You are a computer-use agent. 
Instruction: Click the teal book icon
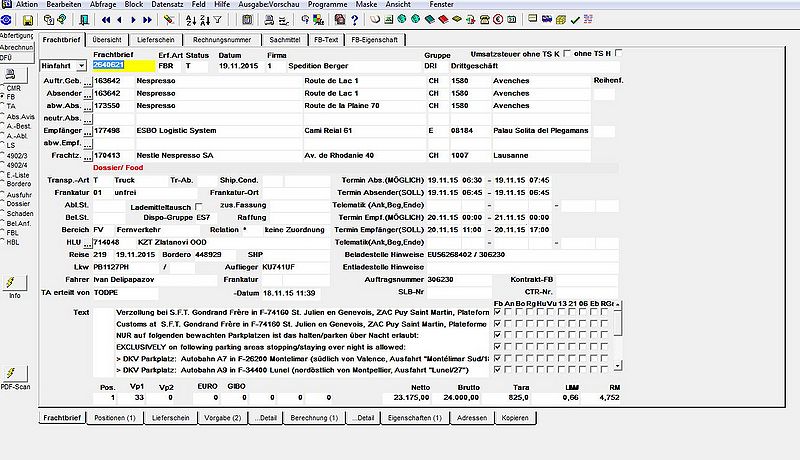[x=430, y=20]
